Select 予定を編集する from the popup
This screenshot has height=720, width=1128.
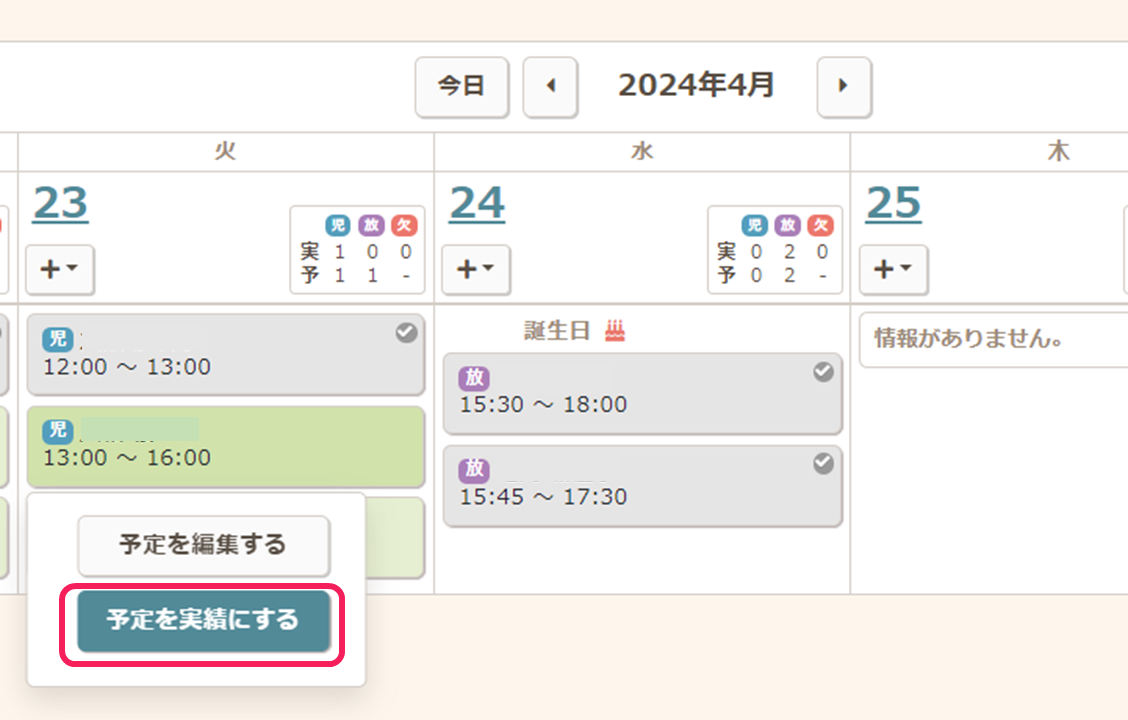click(203, 545)
